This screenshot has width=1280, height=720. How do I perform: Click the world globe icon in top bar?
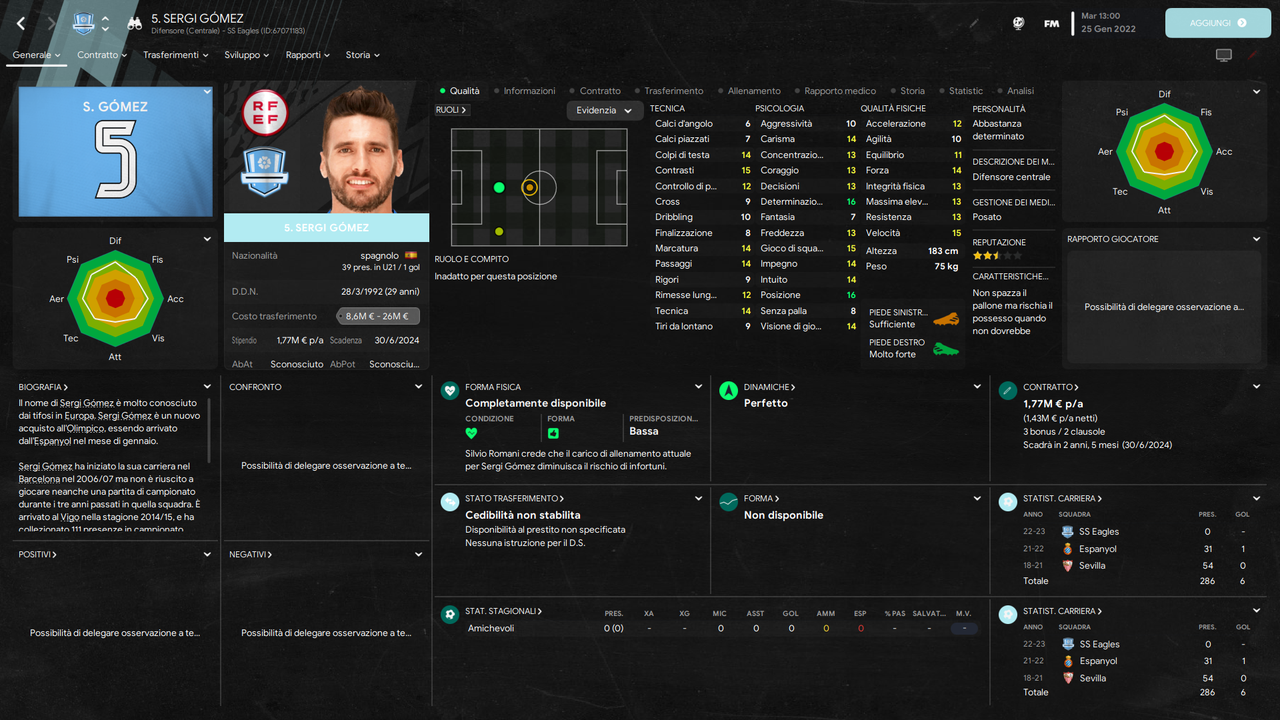click(1018, 23)
